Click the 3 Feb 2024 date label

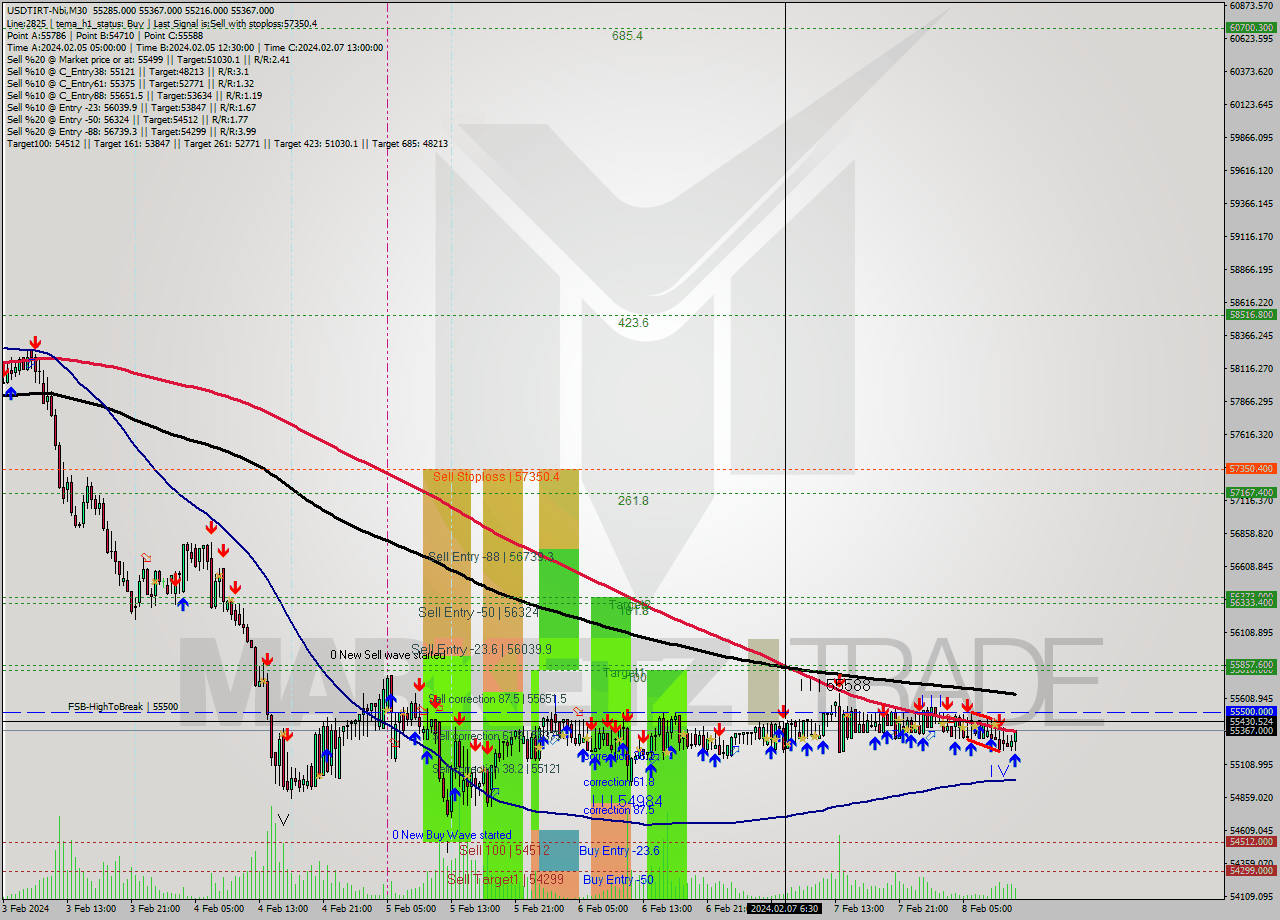[25, 909]
